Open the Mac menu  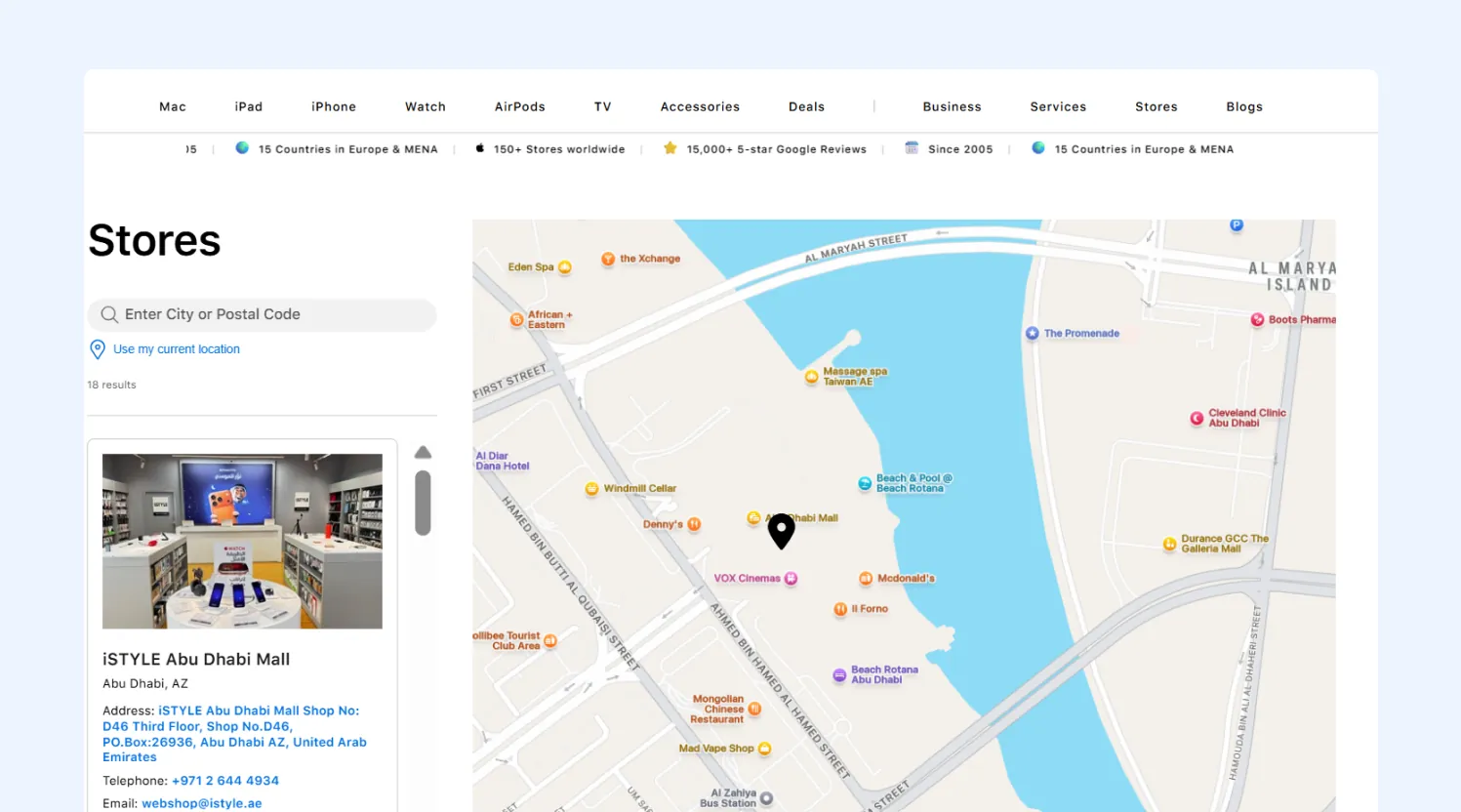click(173, 107)
